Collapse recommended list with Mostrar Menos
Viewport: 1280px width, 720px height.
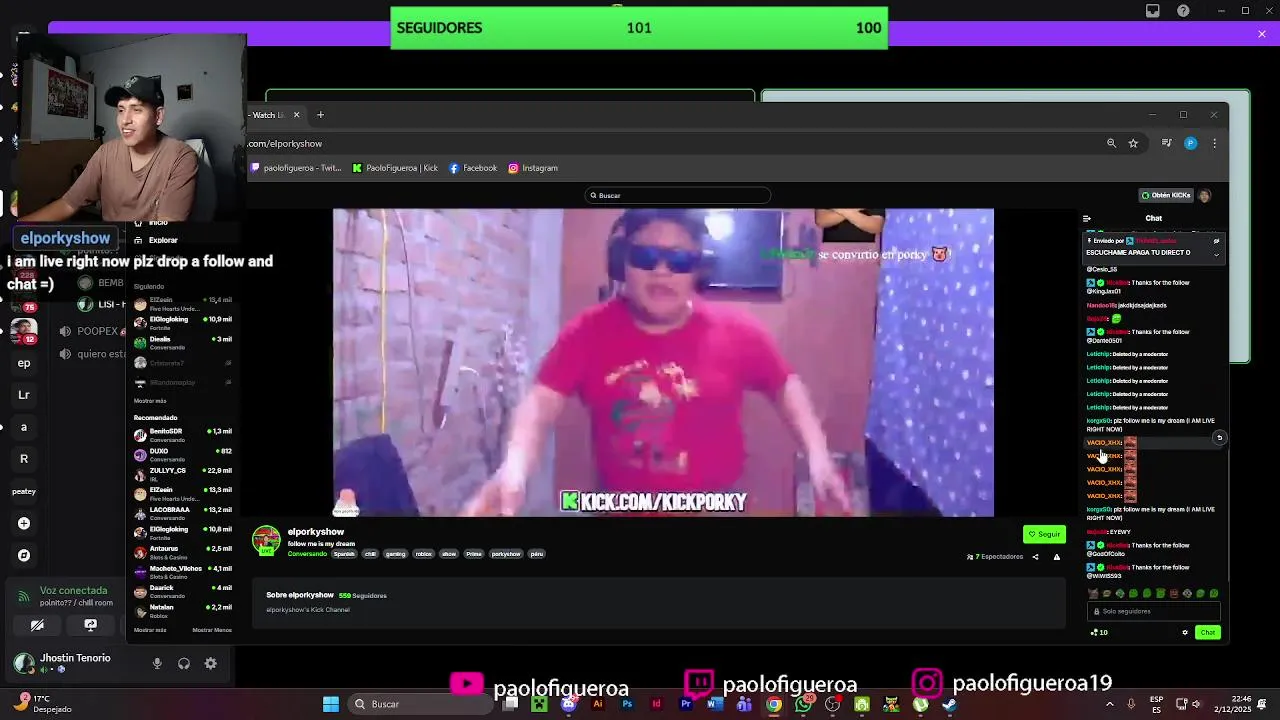(212, 630)
